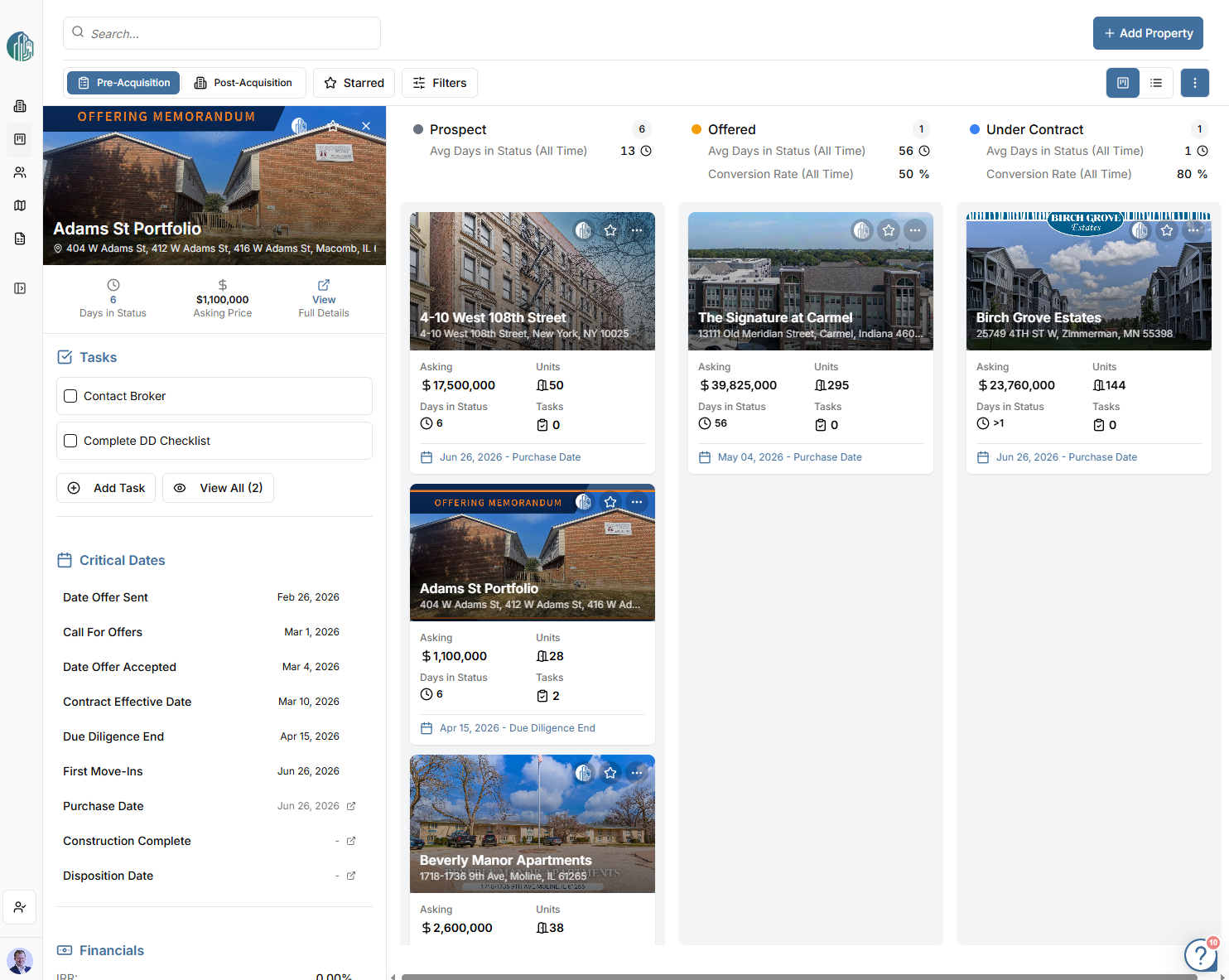
Task: Edit Construction Complete date link icon
Action: click(351, 841)
